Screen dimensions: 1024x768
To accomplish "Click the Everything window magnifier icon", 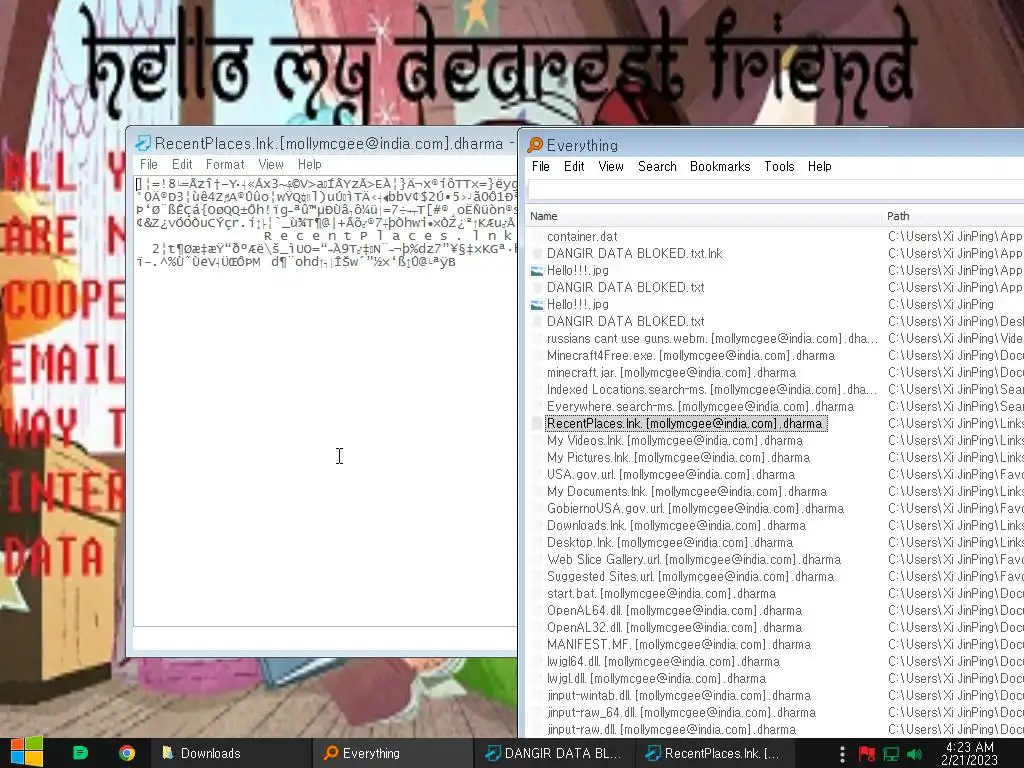I will click(535, 144).
